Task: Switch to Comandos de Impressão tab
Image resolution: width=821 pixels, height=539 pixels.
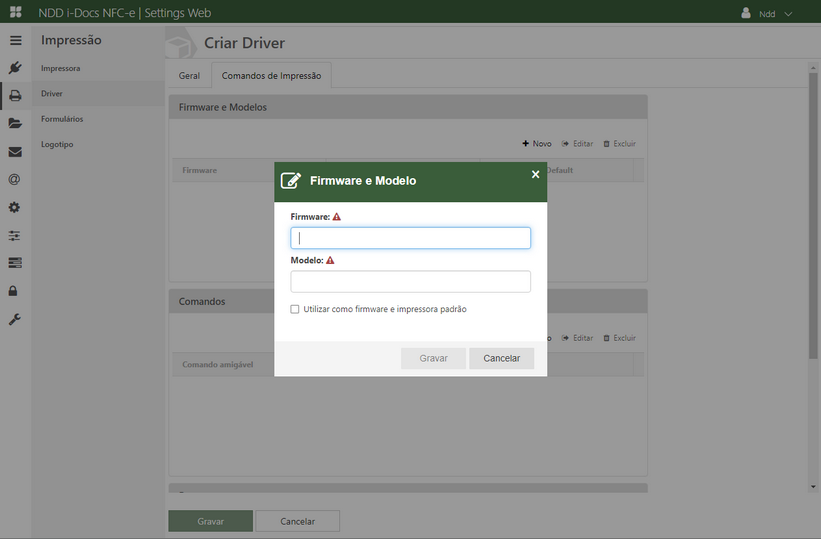Action: [x=271, y=75]
